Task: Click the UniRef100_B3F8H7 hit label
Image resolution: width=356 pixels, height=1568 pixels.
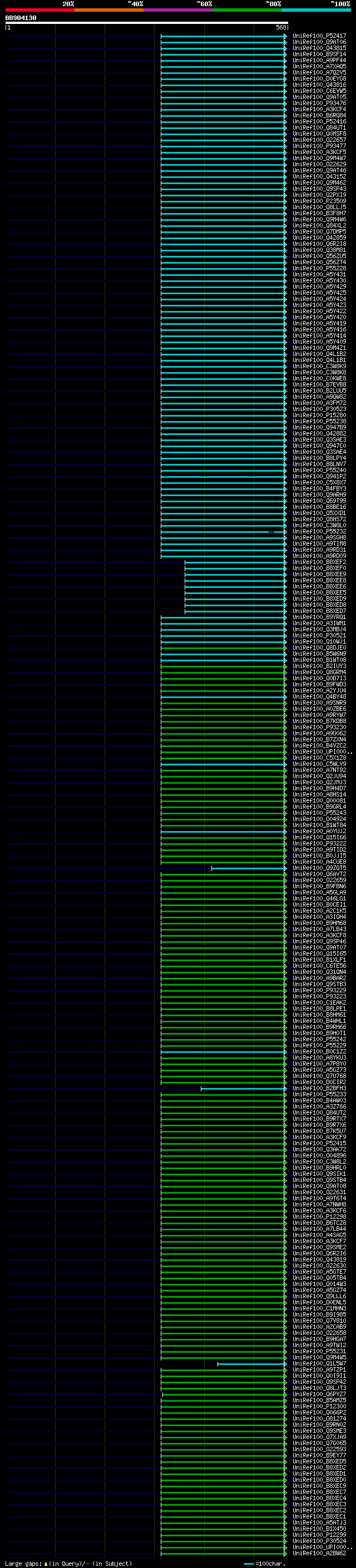Action: pyautogui.click(x=319, y=214)
